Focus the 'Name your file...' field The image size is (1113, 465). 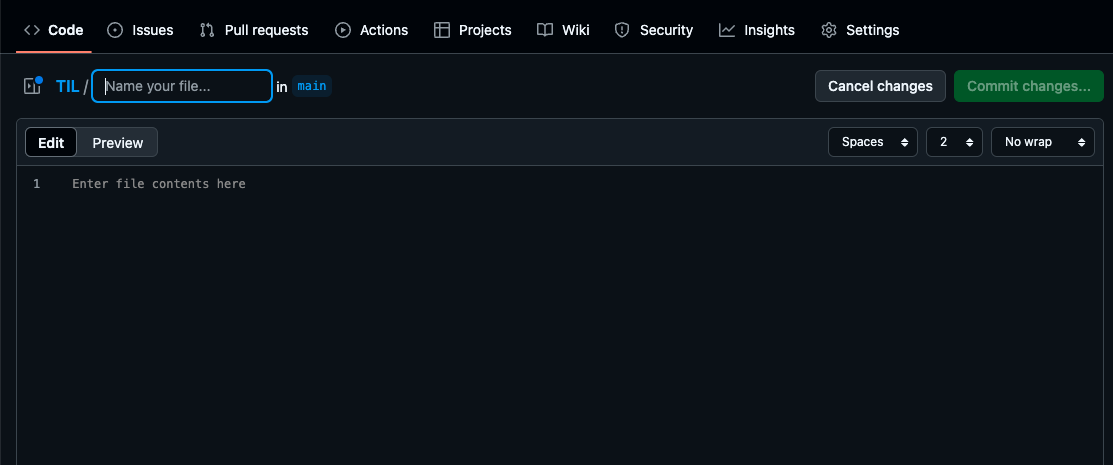point(182,86)
